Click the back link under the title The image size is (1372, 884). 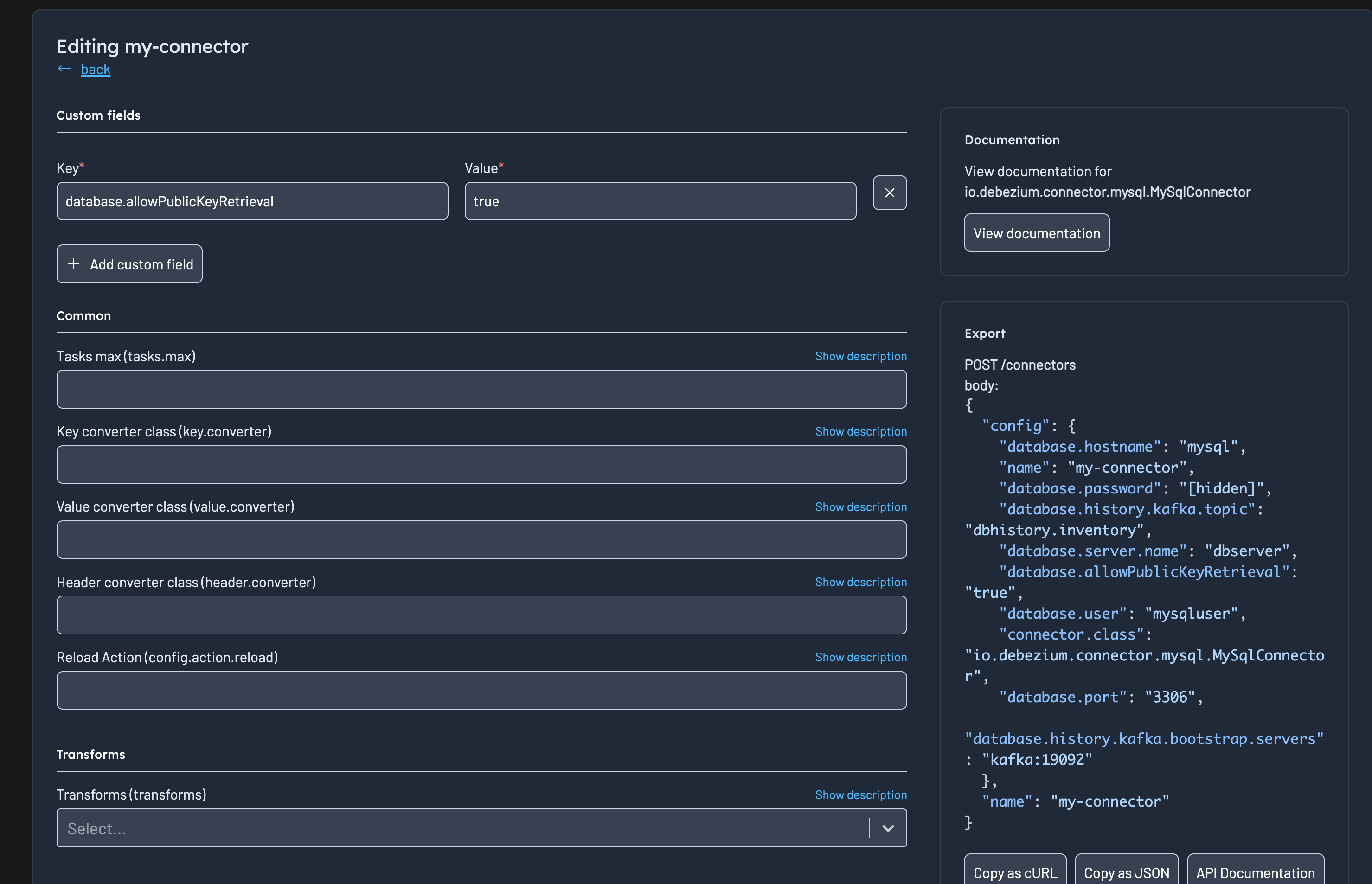click(x=95, y=69)
